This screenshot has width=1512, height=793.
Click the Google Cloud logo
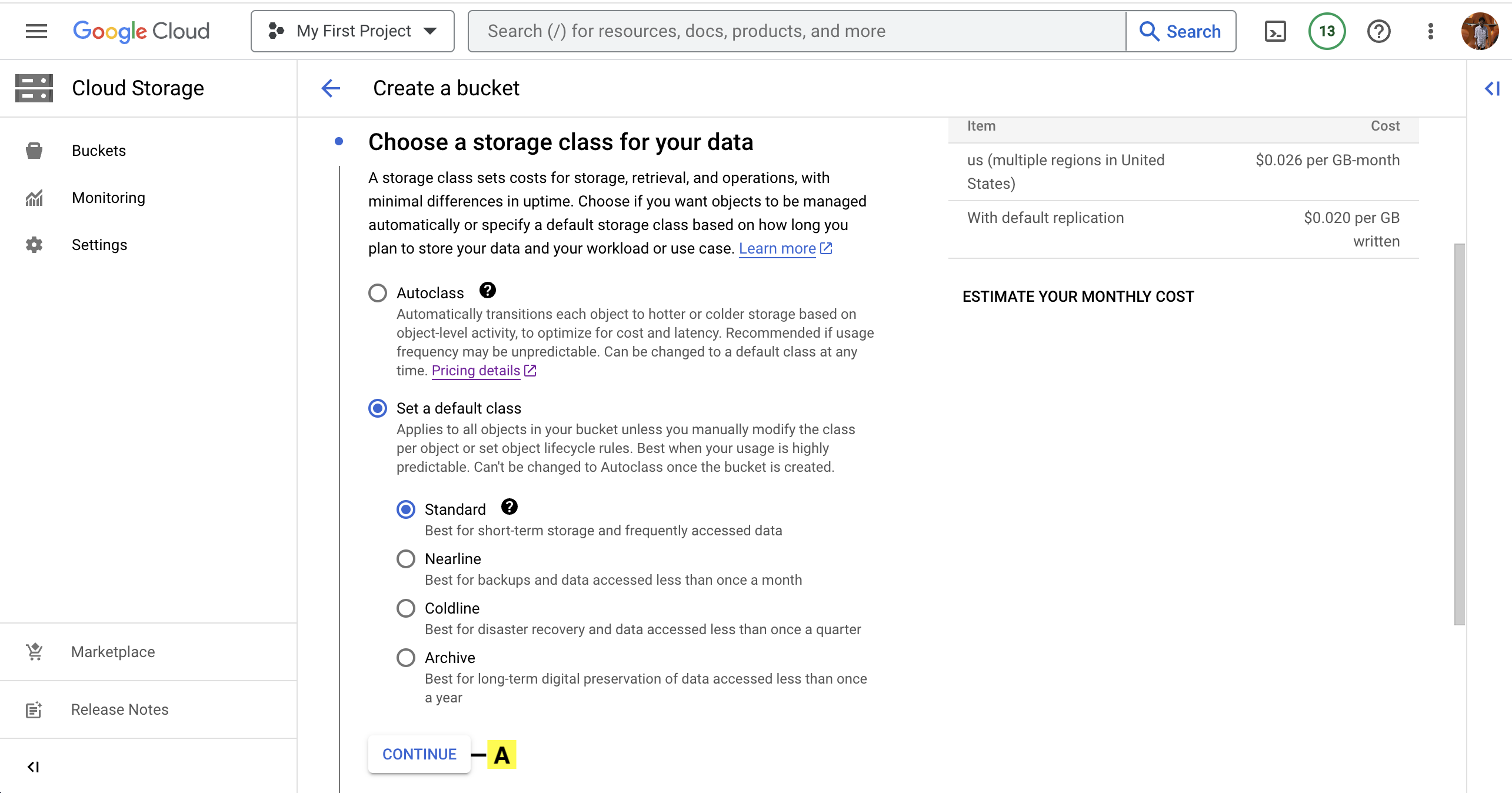tap(141, 31)
